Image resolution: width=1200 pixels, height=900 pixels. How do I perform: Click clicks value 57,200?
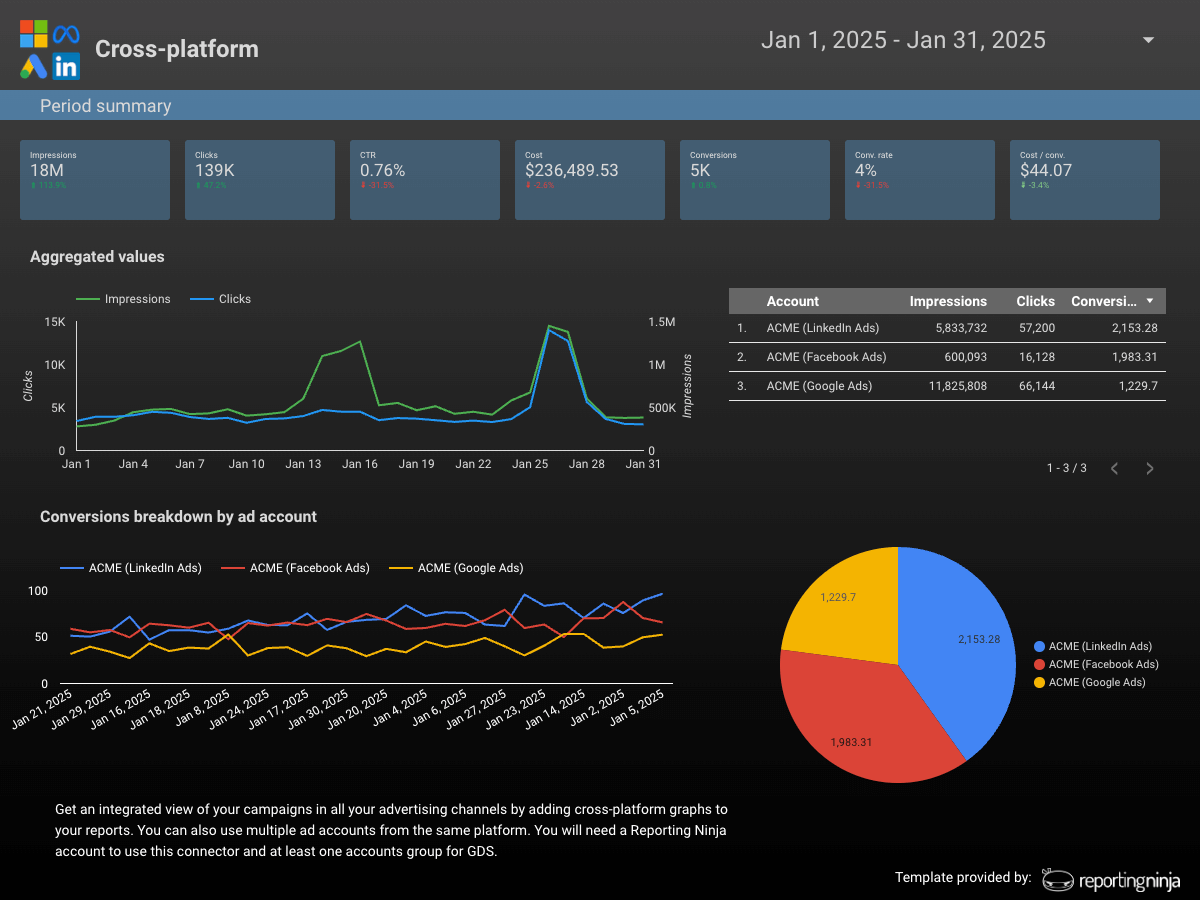1035,328
